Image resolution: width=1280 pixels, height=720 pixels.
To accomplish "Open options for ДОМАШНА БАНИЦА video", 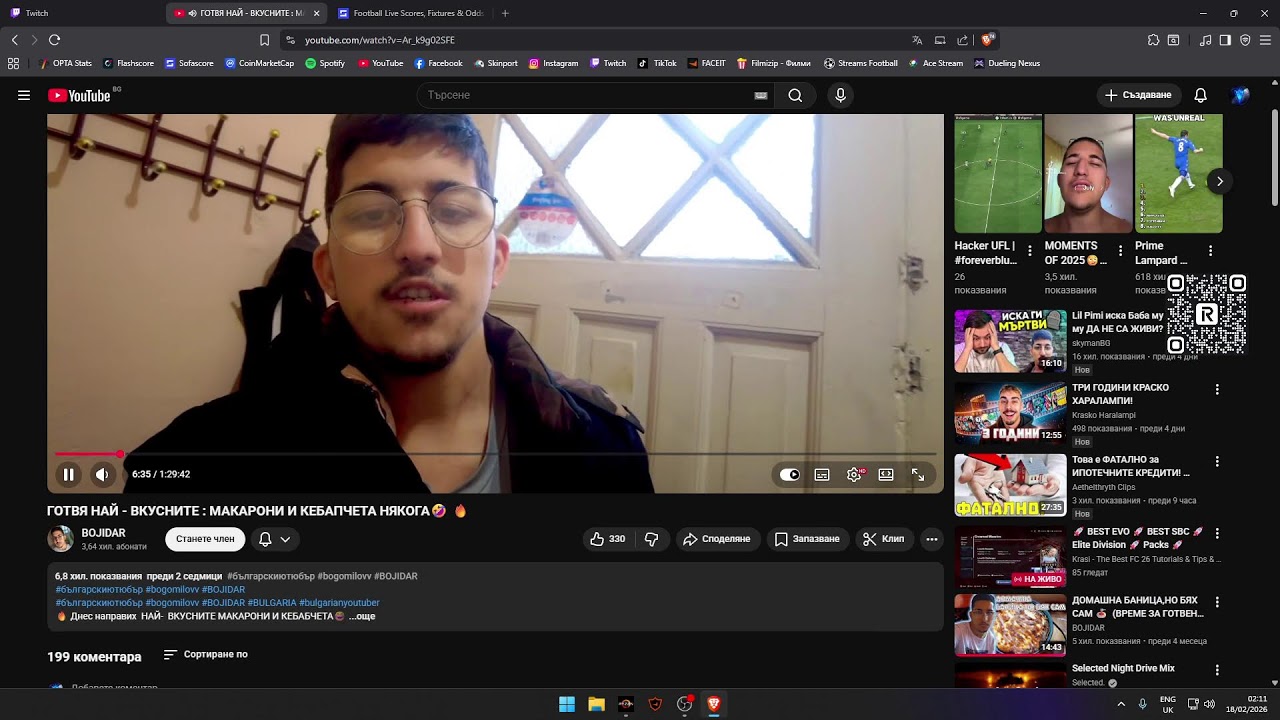I will tap(1217, 603).
